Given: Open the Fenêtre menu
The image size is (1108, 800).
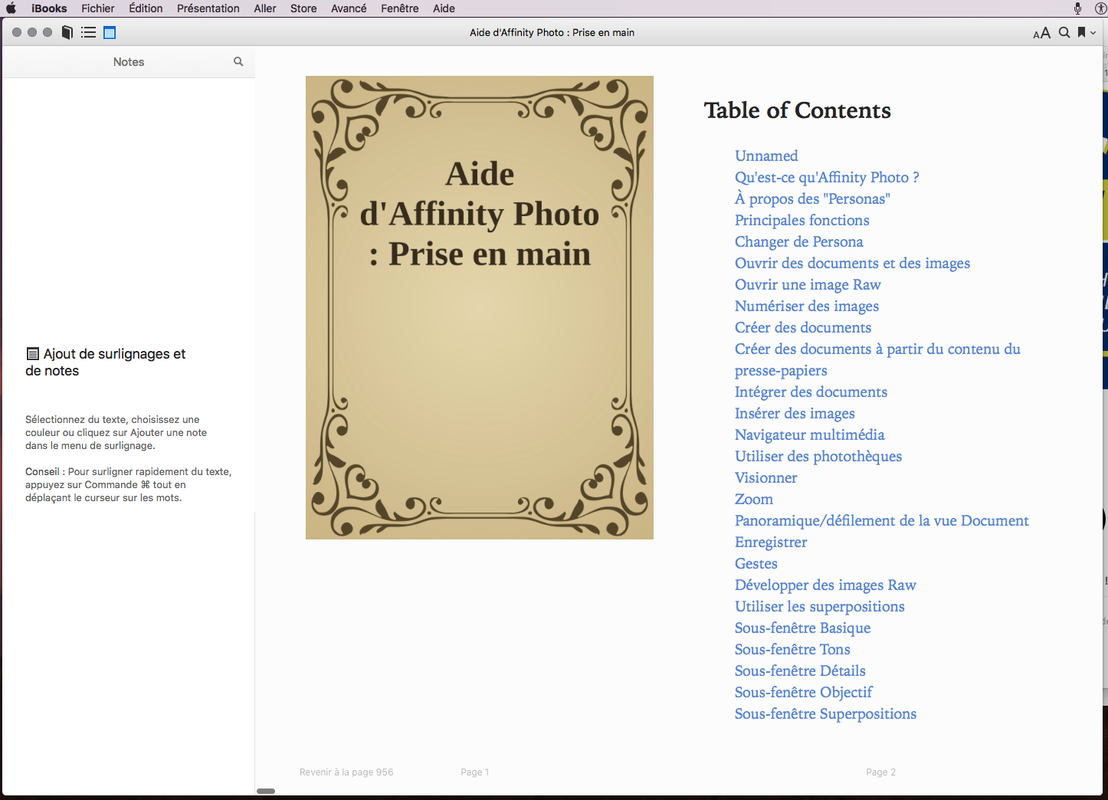Looking at the screenshot, I should pyautogui.click(x=399, y=8).
